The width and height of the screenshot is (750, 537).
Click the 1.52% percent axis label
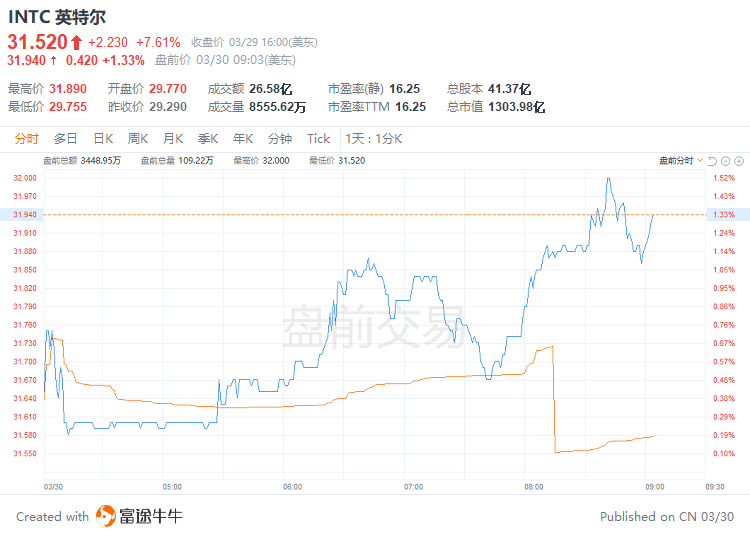pos(724,178)
